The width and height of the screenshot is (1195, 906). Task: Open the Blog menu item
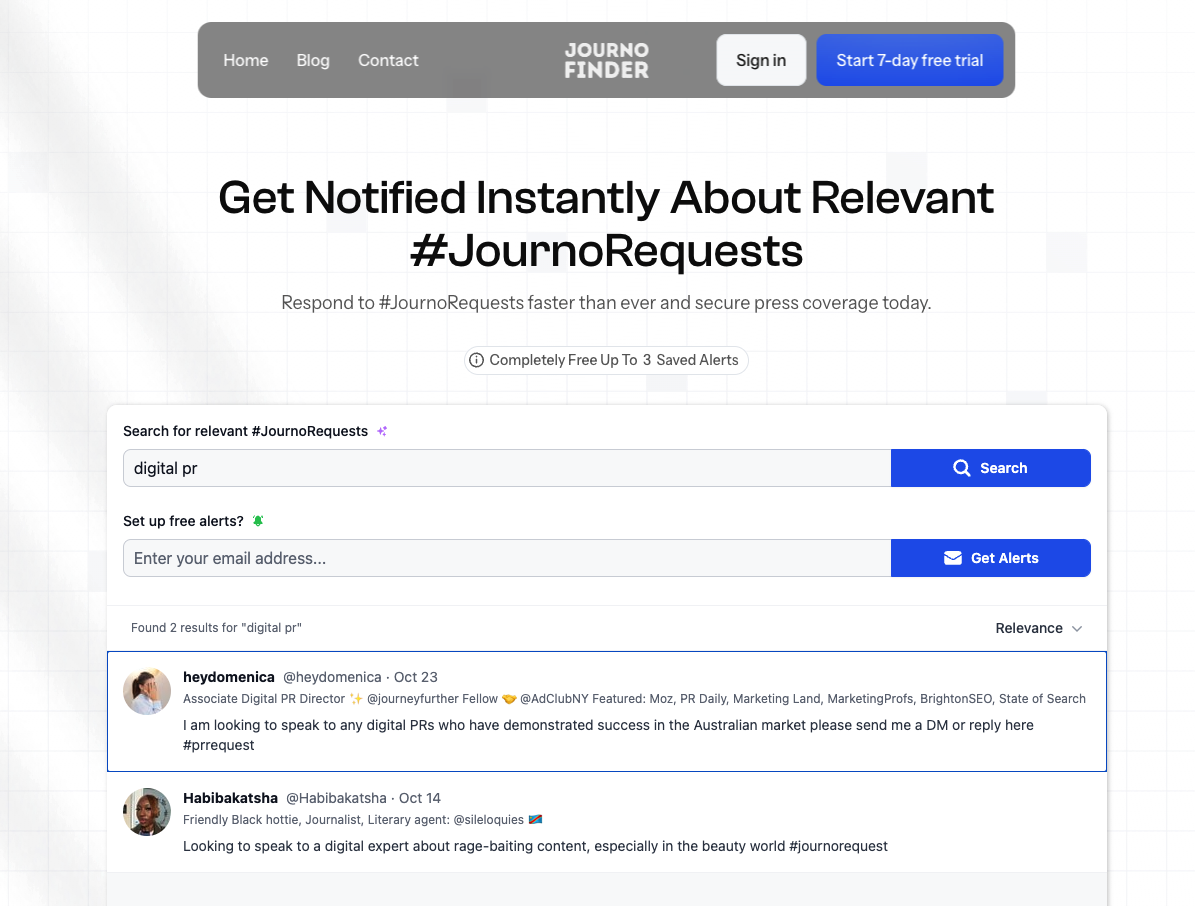(x=313, y=60)
